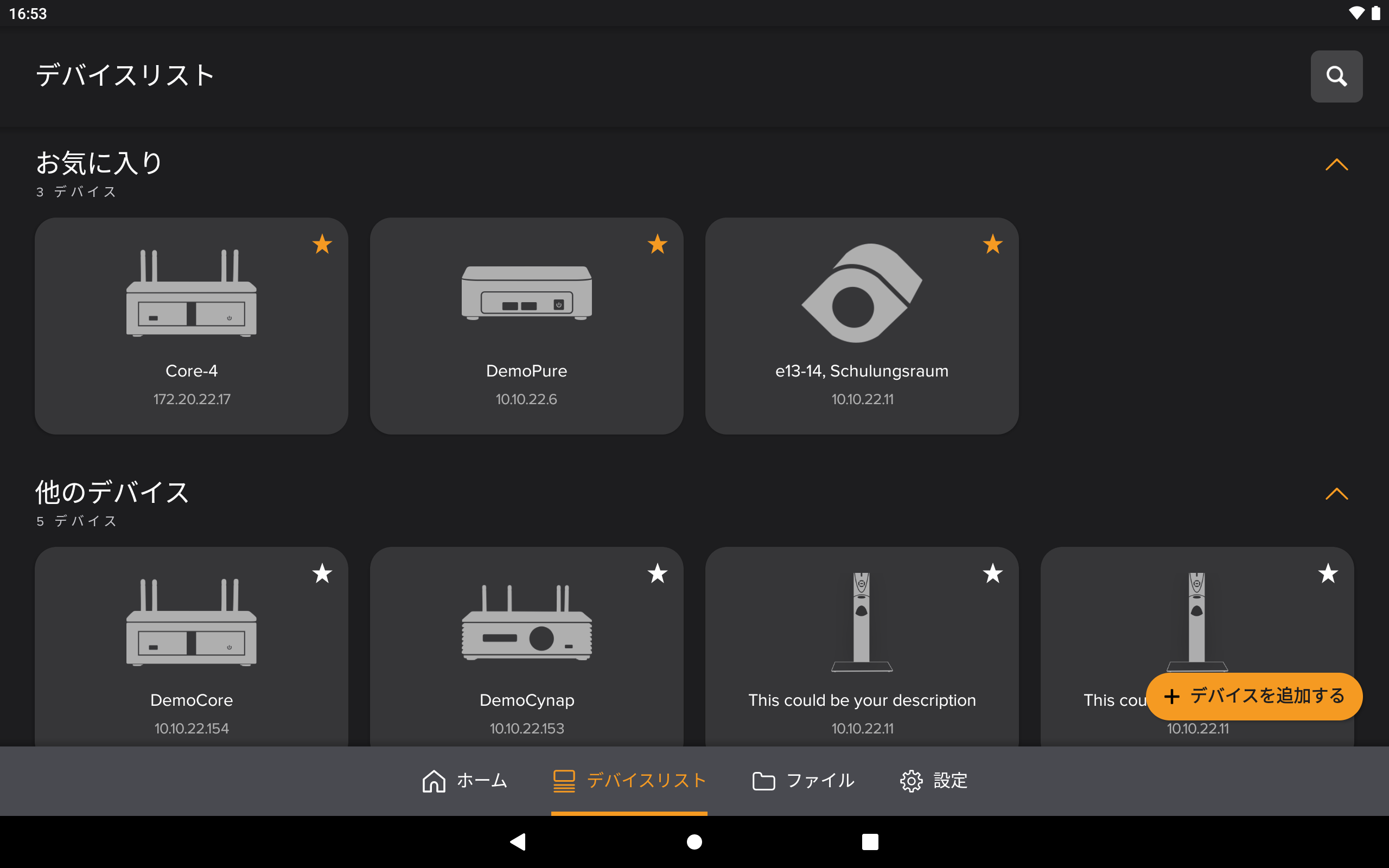Toggle the DemoPure favorite star

657,244
